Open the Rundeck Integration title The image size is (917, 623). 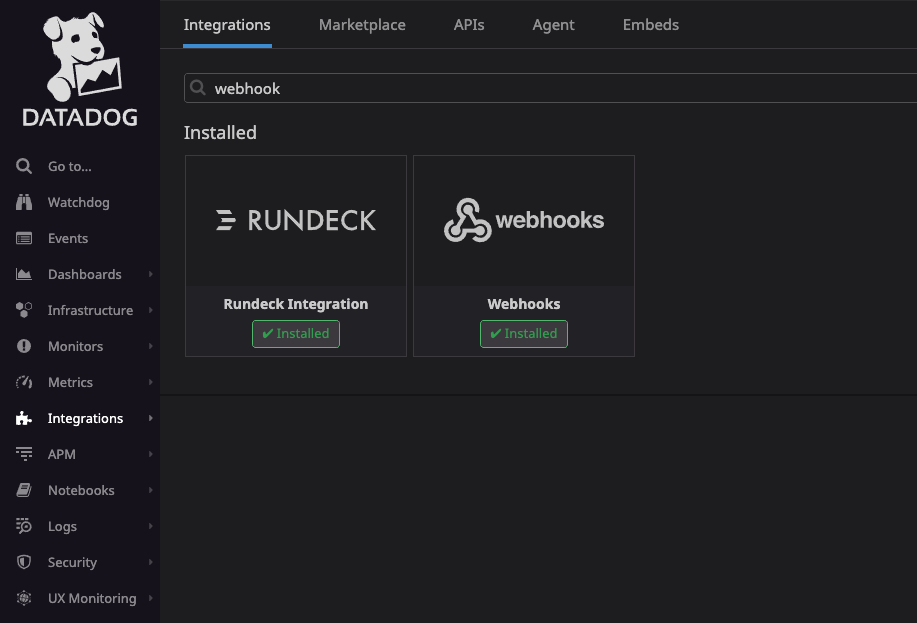coord(296,304)
